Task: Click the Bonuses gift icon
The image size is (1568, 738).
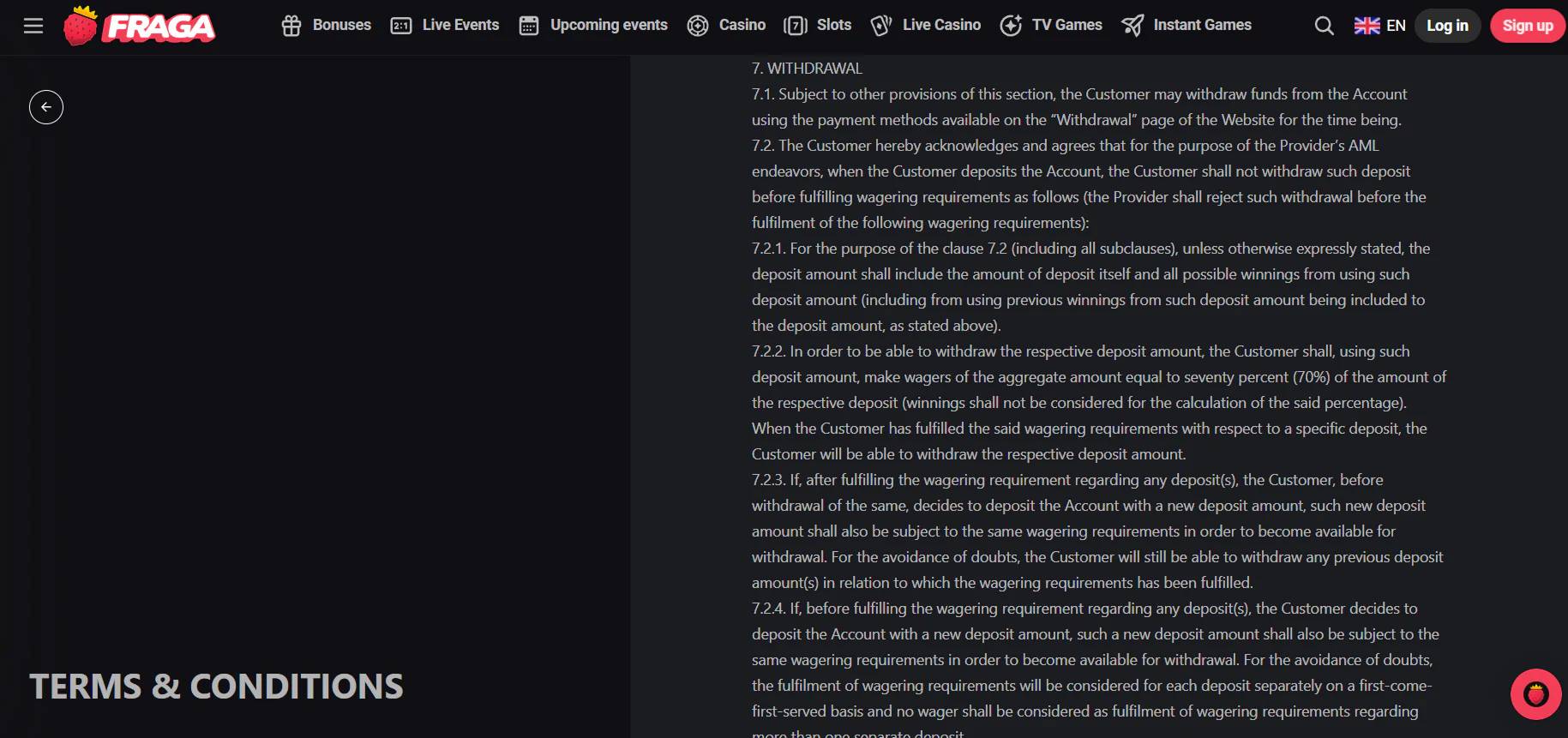Action: tap(291, 26)
